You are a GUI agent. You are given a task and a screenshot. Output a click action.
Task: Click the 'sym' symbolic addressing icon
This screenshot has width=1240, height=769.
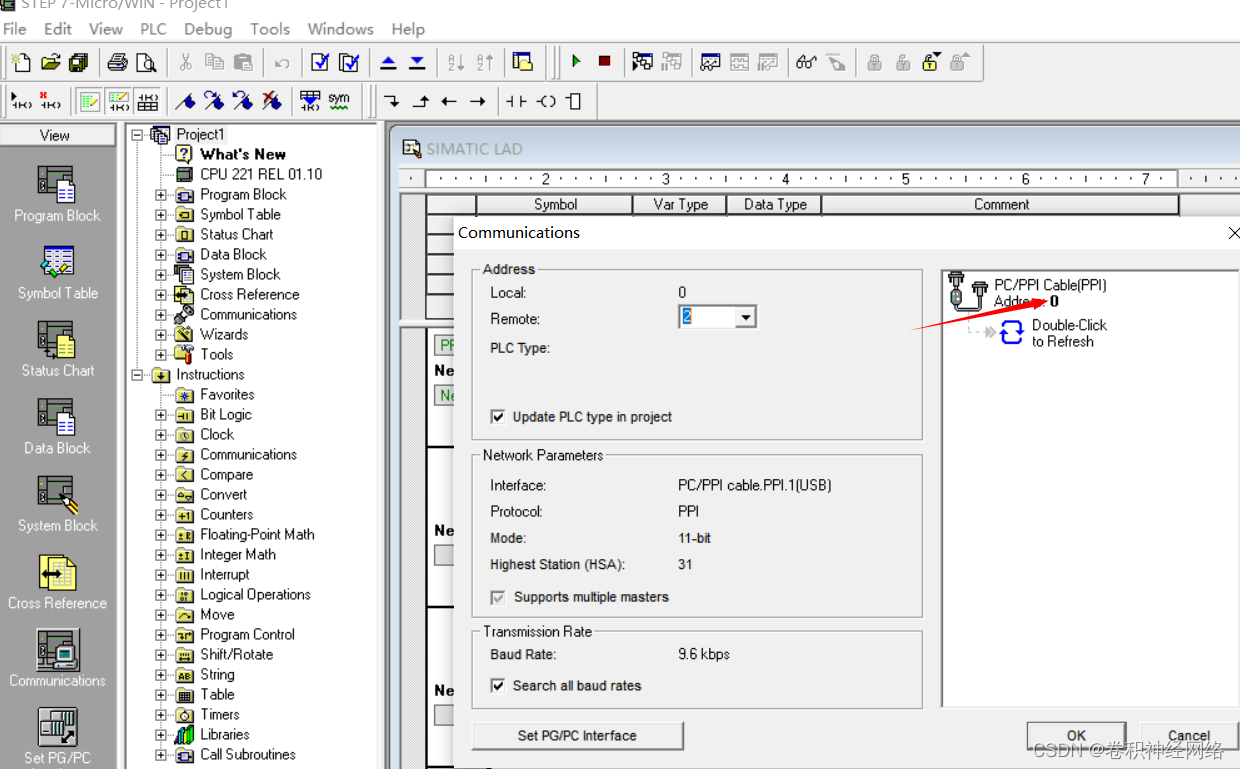[x=339, y=101]
